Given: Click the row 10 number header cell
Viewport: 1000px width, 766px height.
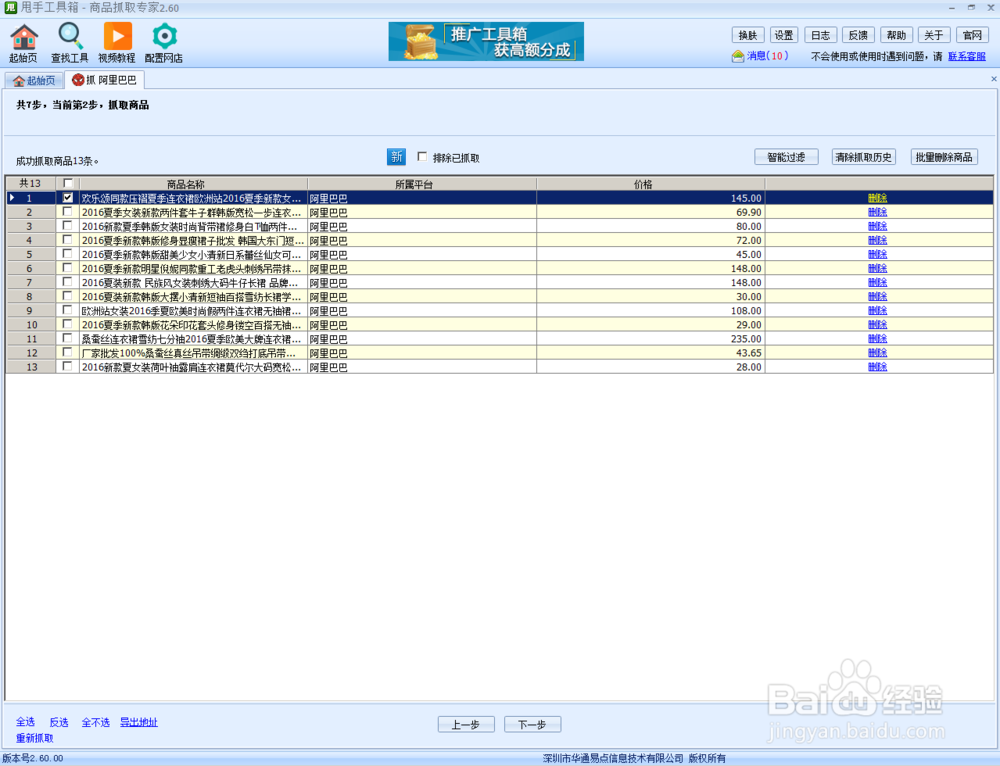Looking at the screenshot, I should click(x=30, y=325).
